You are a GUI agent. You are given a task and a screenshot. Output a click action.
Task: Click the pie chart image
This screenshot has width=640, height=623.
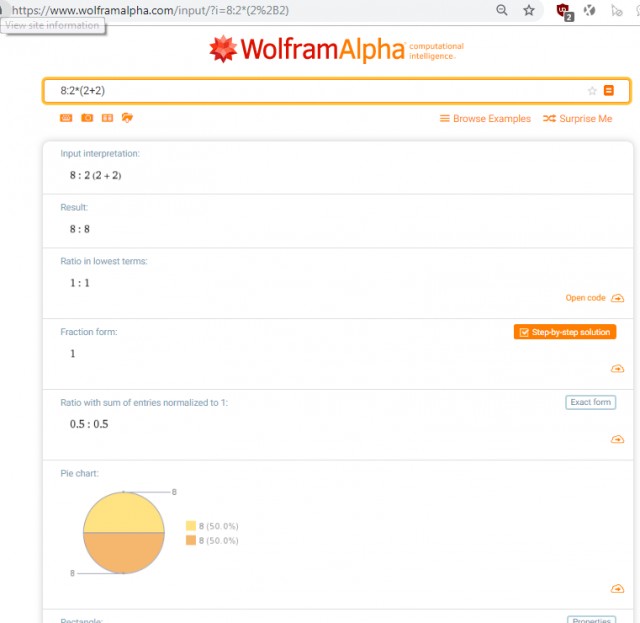pos(124,532)
